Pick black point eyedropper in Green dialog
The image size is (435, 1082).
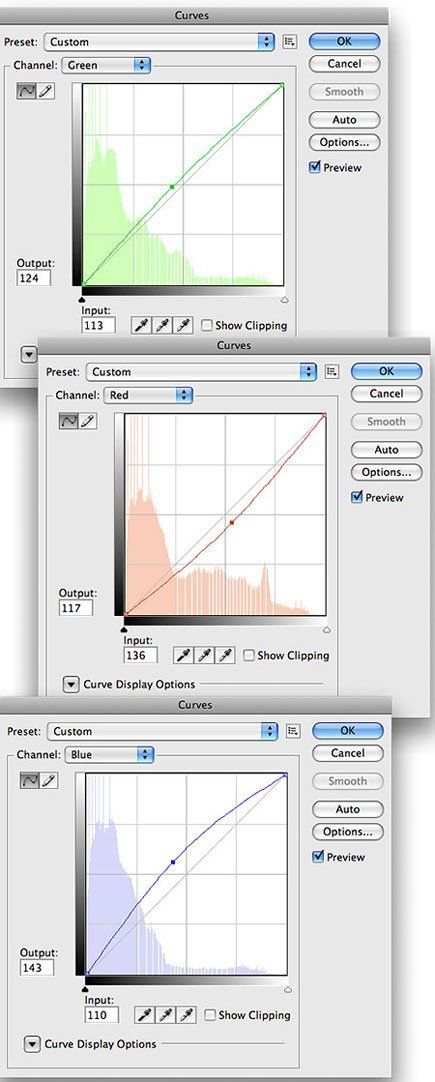click(140, 325)
